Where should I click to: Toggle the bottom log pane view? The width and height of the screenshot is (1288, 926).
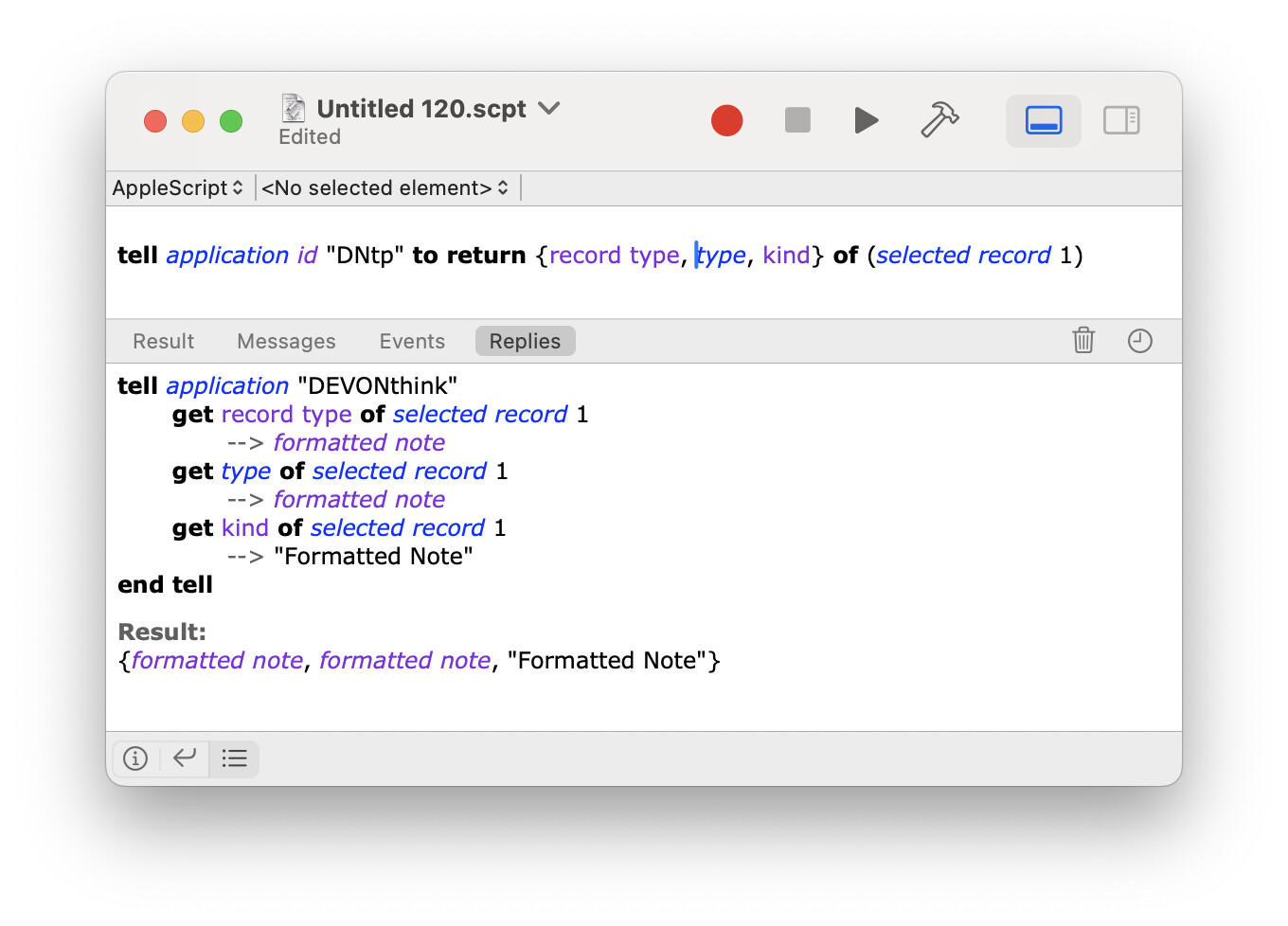(x=1044, y=120)
